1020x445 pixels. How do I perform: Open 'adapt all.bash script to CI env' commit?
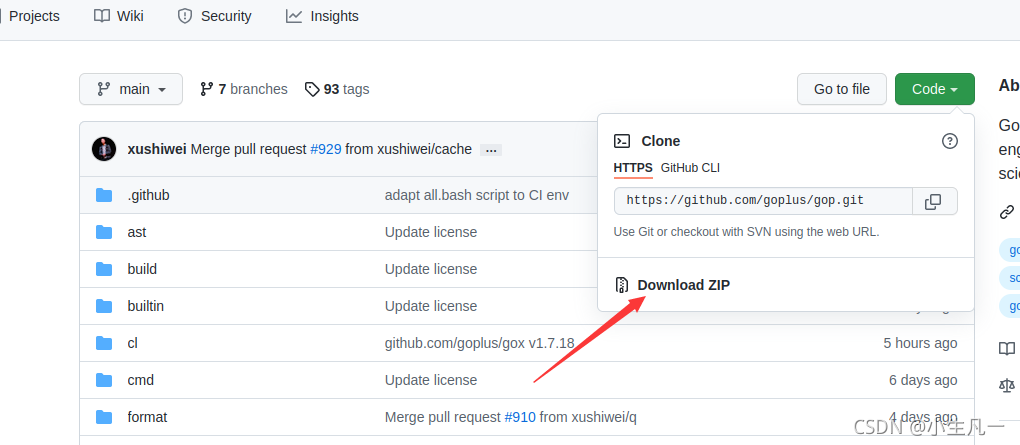[x=477, y=195]
